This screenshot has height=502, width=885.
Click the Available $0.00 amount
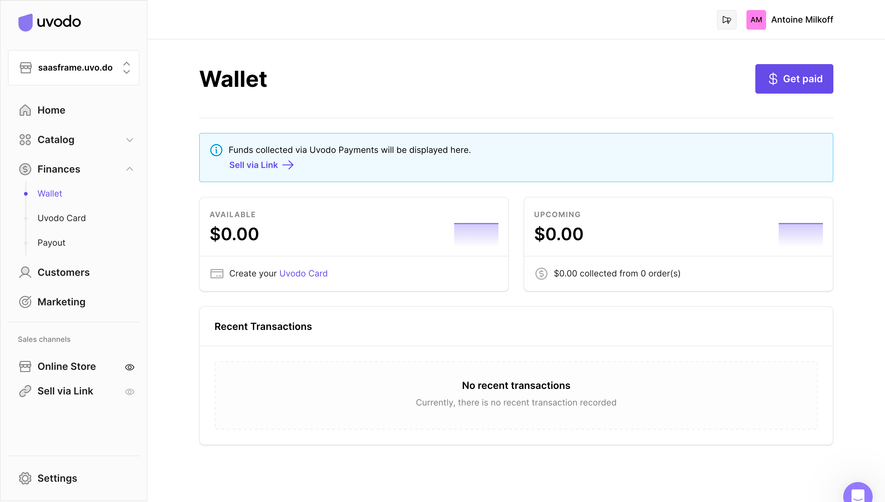click(234, 234)
